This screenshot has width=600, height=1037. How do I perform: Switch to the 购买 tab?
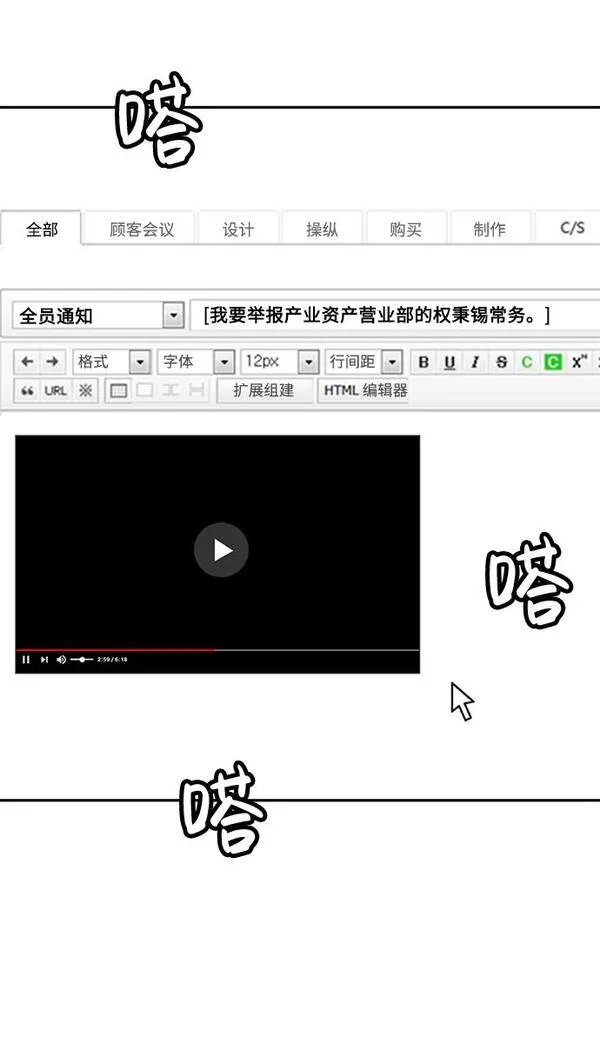(405, 229)
